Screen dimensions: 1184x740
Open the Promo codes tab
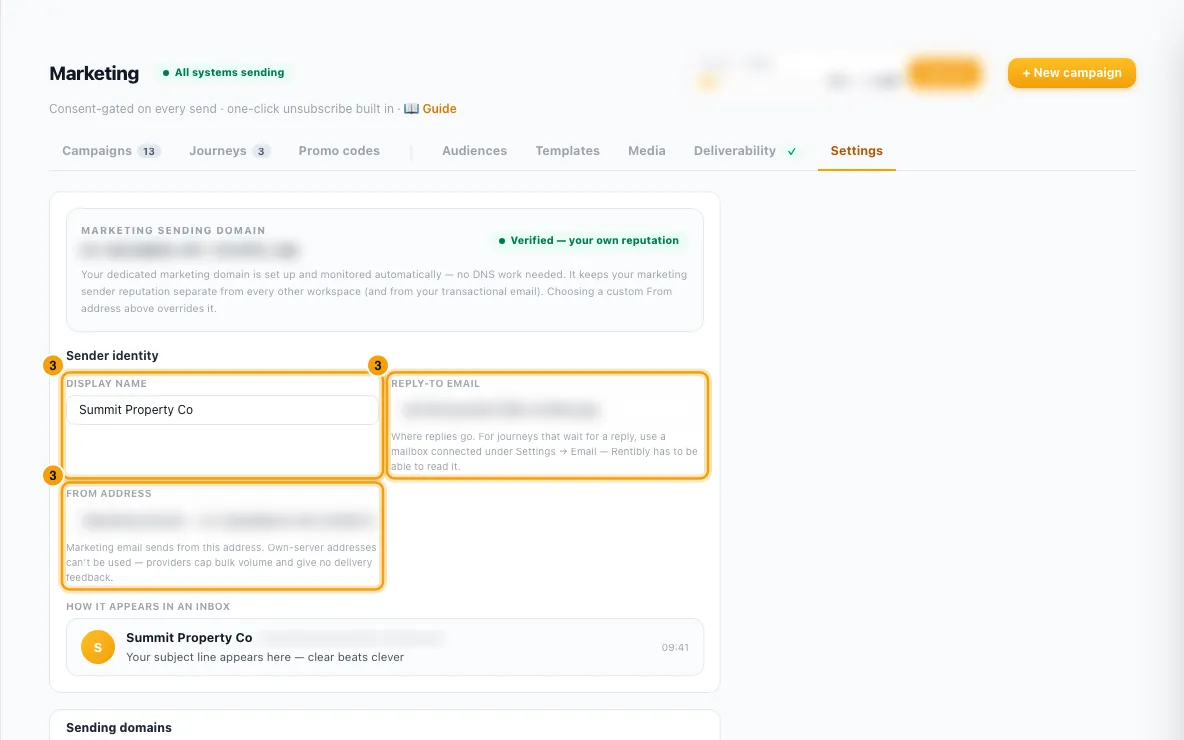point(339,151)
